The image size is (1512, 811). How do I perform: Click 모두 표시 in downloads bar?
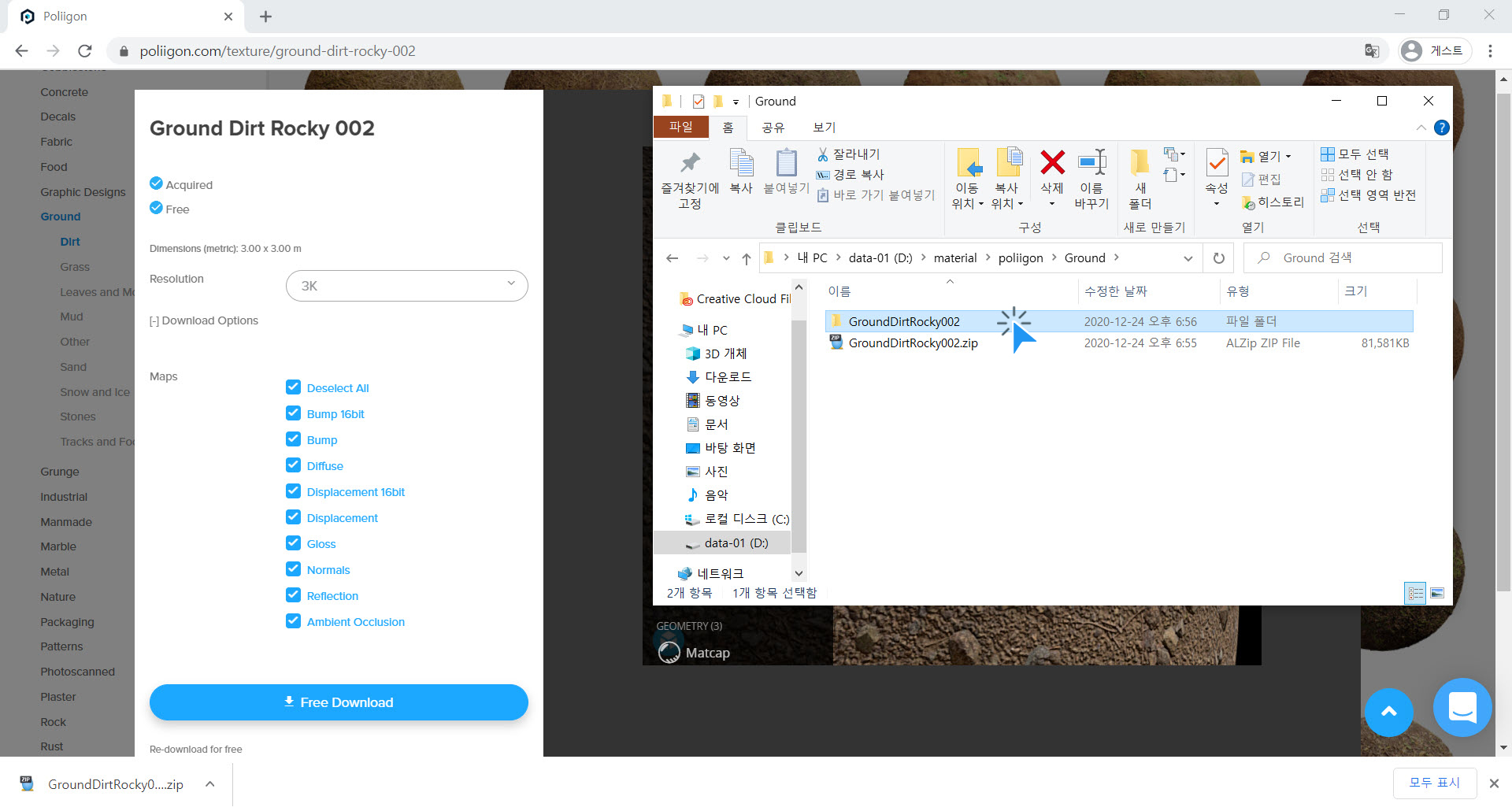tap(1434, 783)
